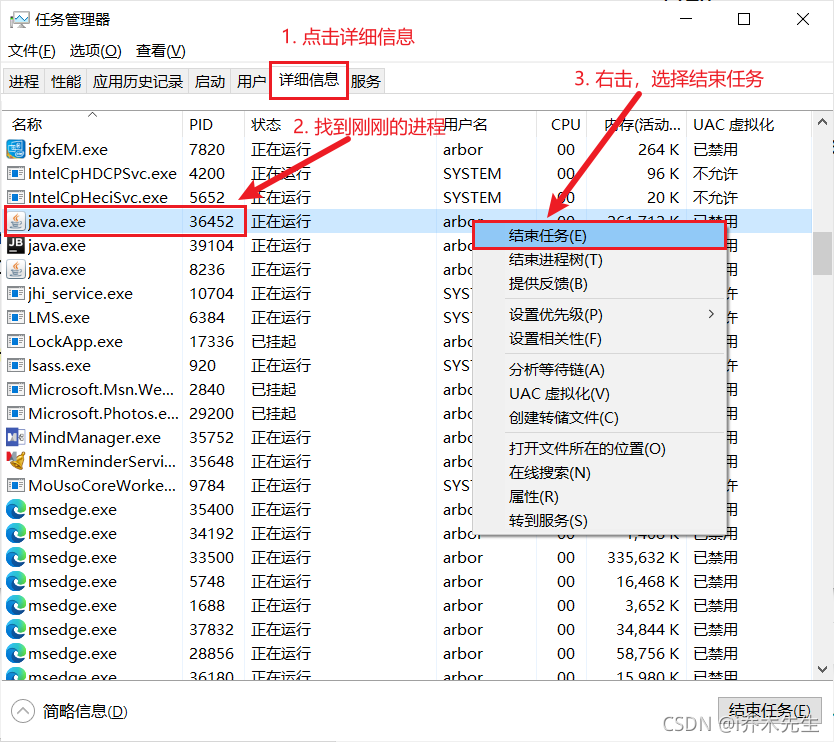834x742 pixels.
Task: Switch to the 服务 tab
Action: [x=365, y=82]
